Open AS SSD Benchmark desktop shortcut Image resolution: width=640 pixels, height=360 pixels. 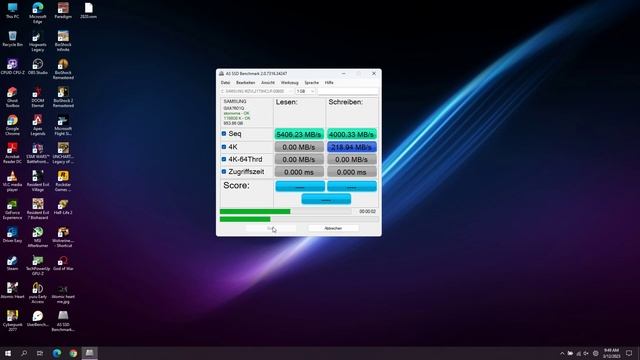(x=63, y=321)
